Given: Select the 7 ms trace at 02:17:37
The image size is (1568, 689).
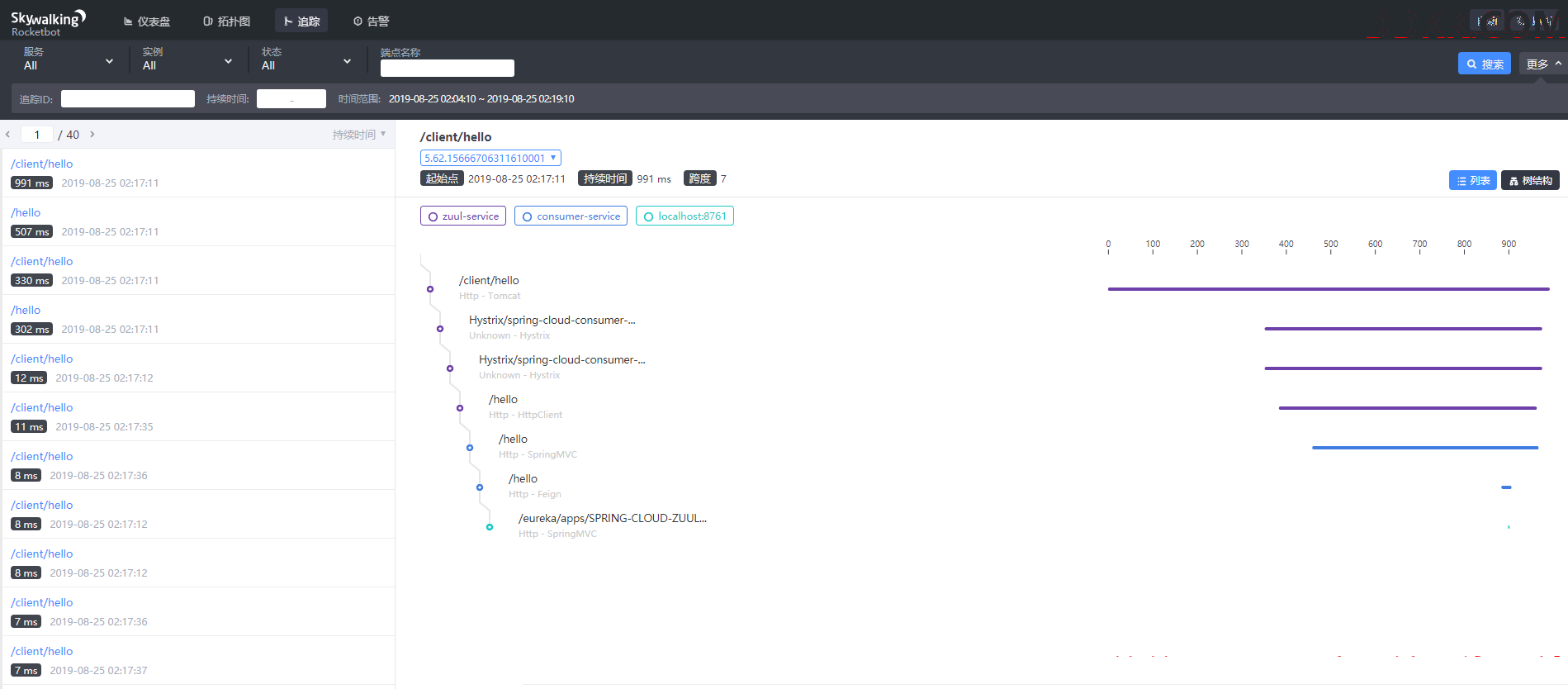Looking at the screenshot, I should [198, 660].
